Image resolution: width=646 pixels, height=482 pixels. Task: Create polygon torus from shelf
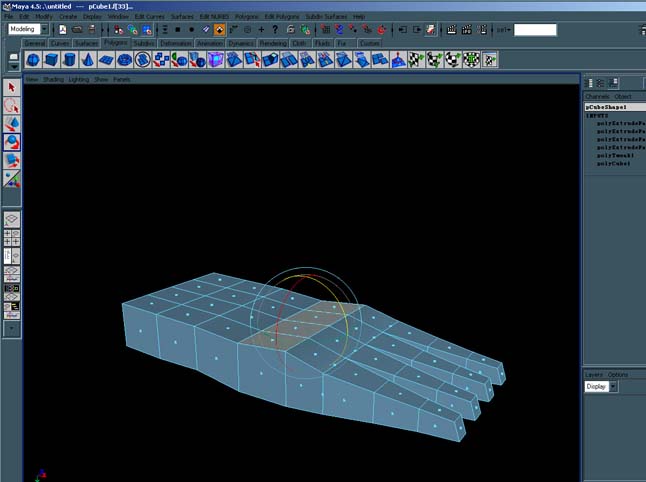(x=124, y=60)
